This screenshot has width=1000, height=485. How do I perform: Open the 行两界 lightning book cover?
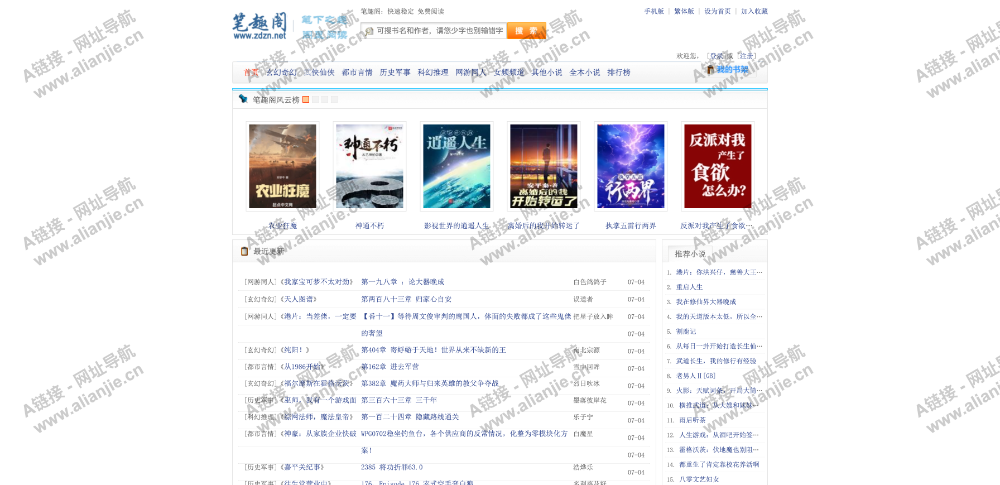631,166
